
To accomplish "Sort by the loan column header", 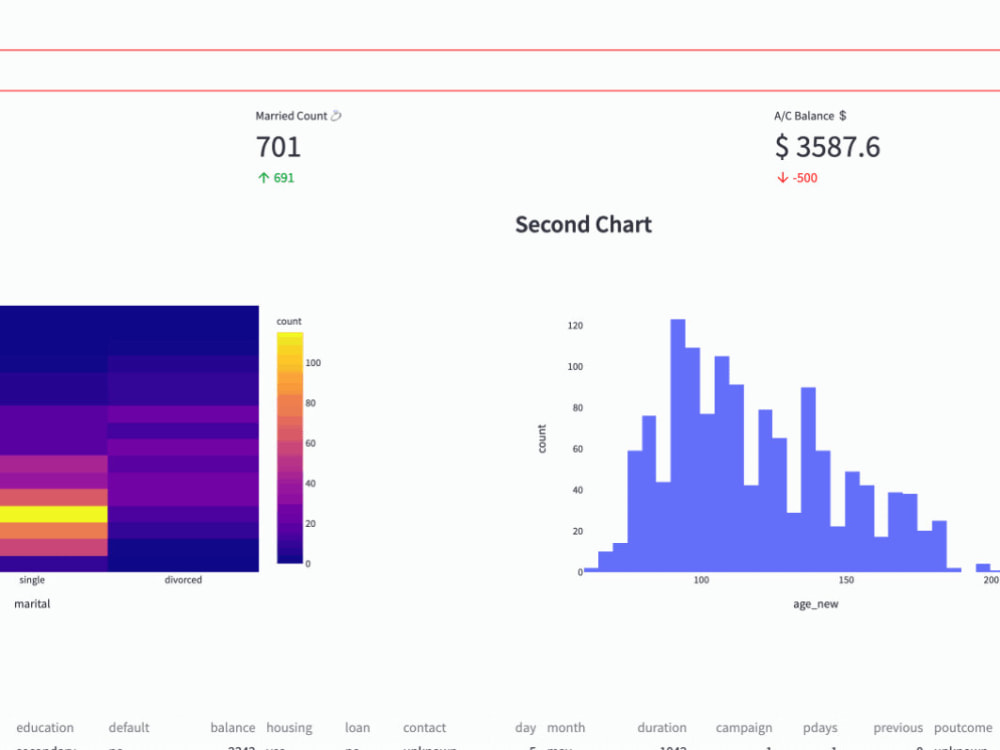I will (x=357, y=728).
